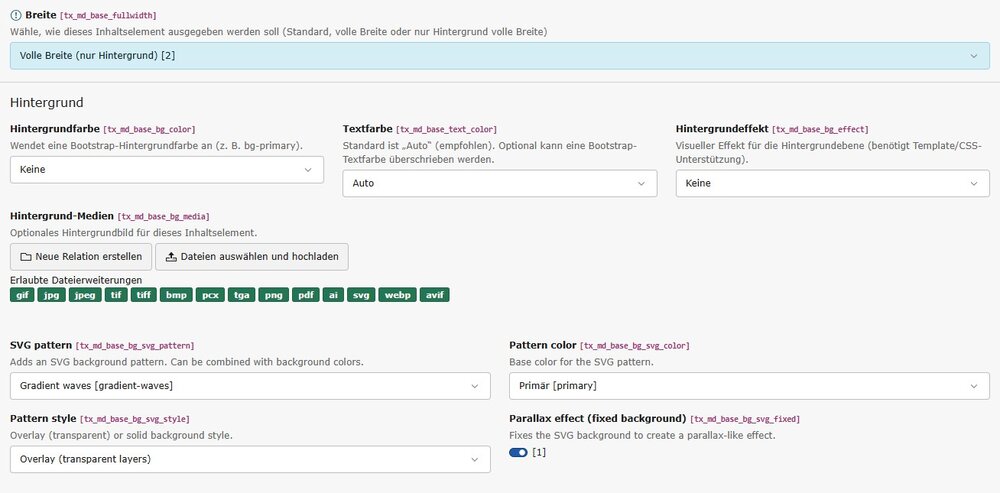
Task: Toggle the Parallax effect switch off
Action: click(518, 453)
